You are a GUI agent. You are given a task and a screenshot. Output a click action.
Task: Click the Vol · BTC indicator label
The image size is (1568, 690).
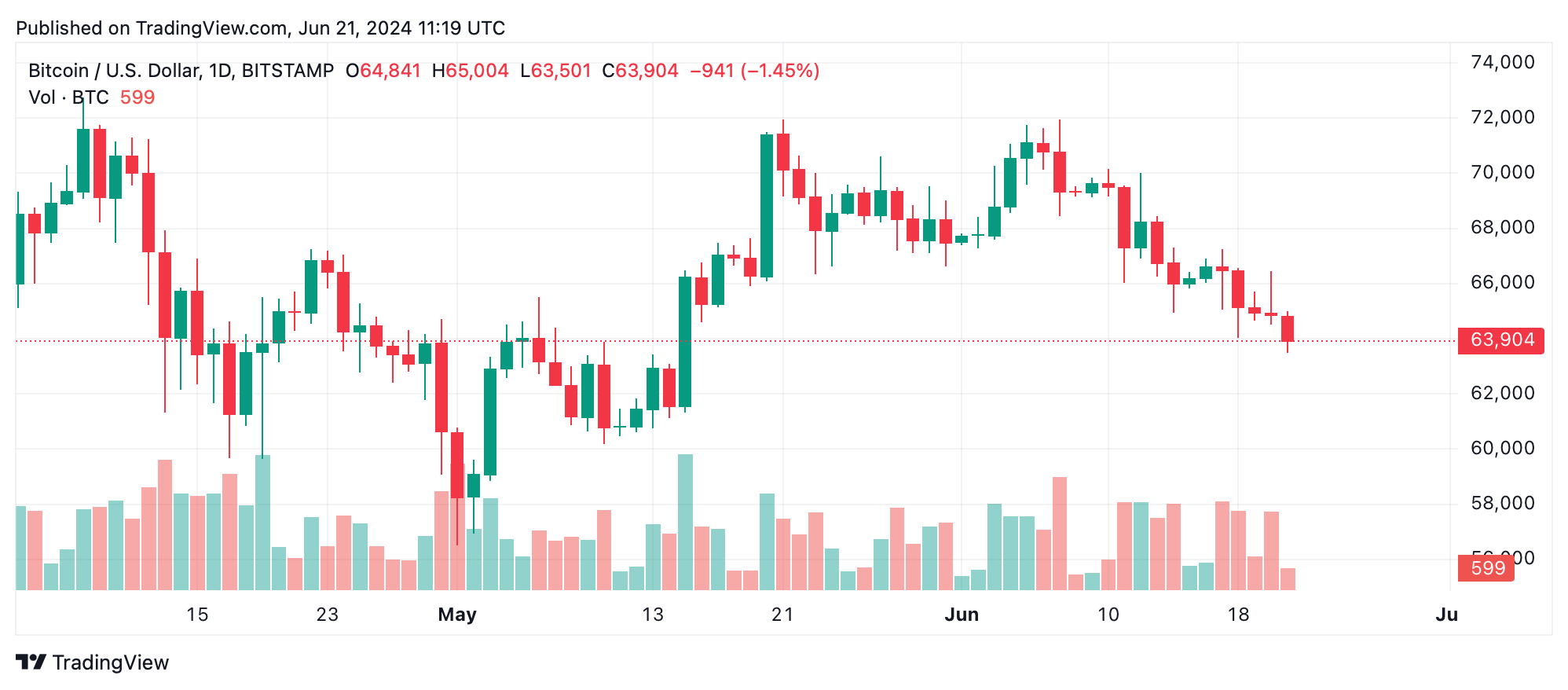coord(68,97)
